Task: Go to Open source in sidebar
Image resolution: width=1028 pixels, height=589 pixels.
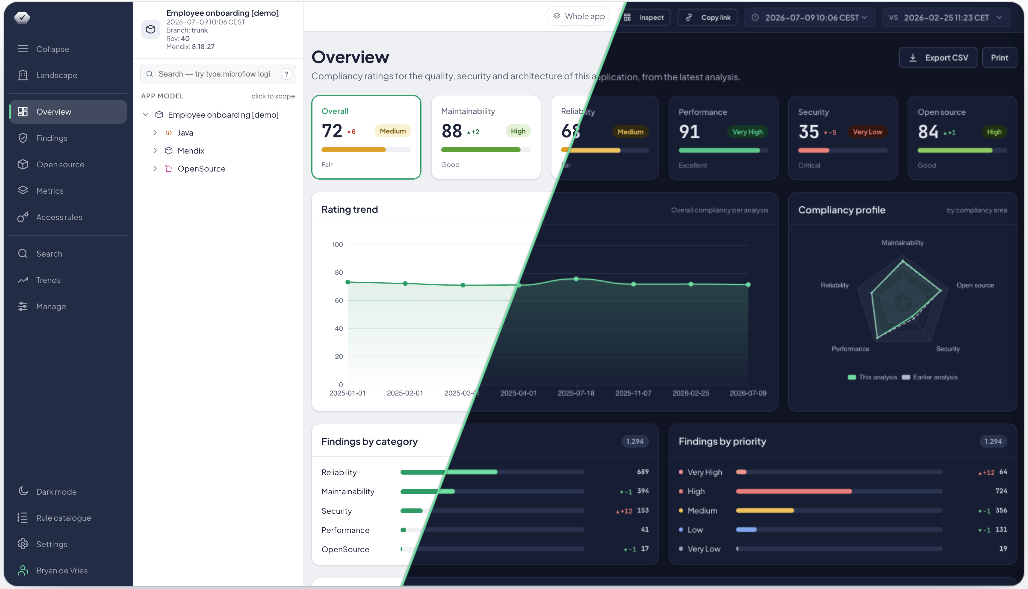Action: [68, 164]
